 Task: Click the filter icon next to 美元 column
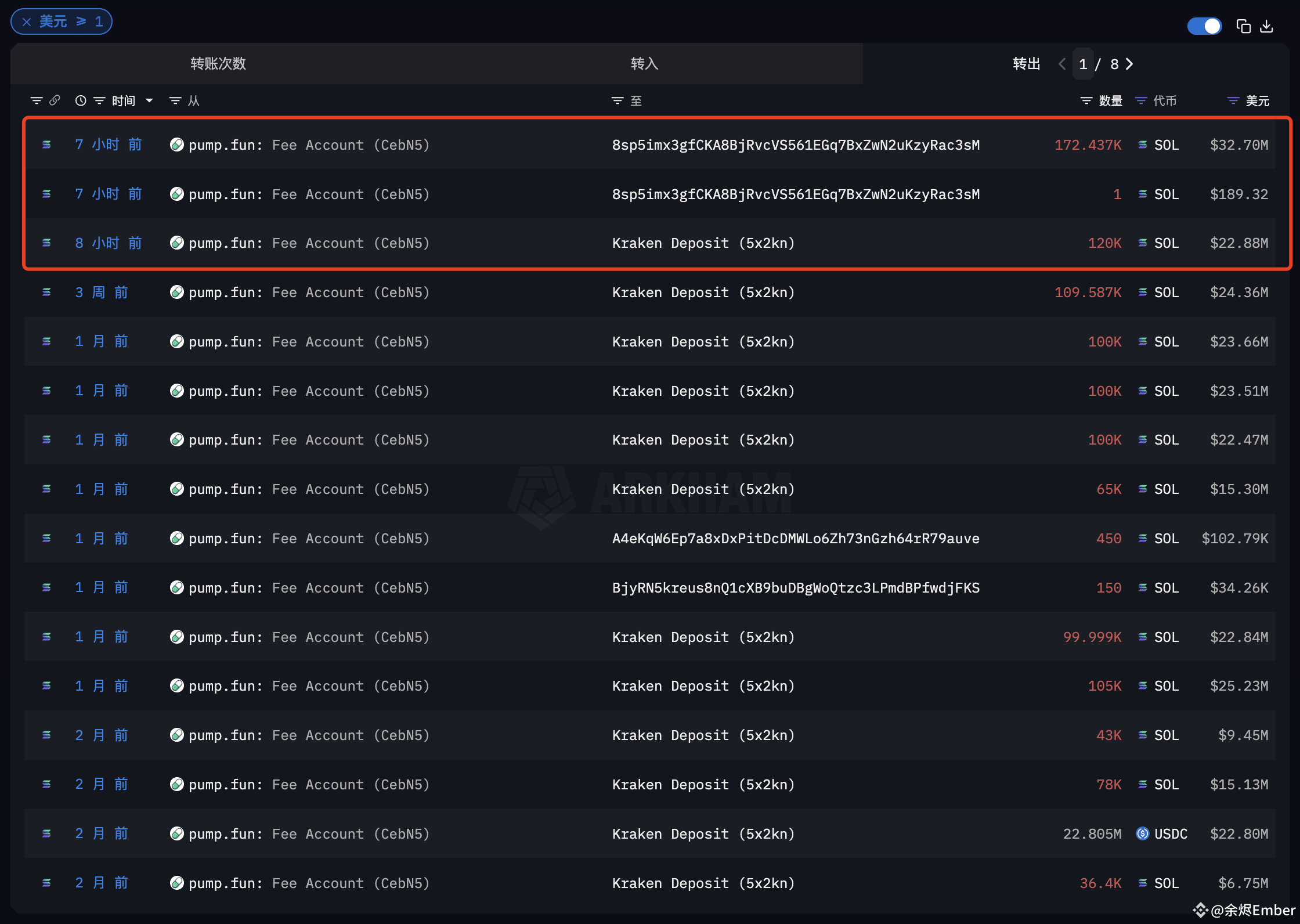pyautogui.click(x=1233, y=100)
